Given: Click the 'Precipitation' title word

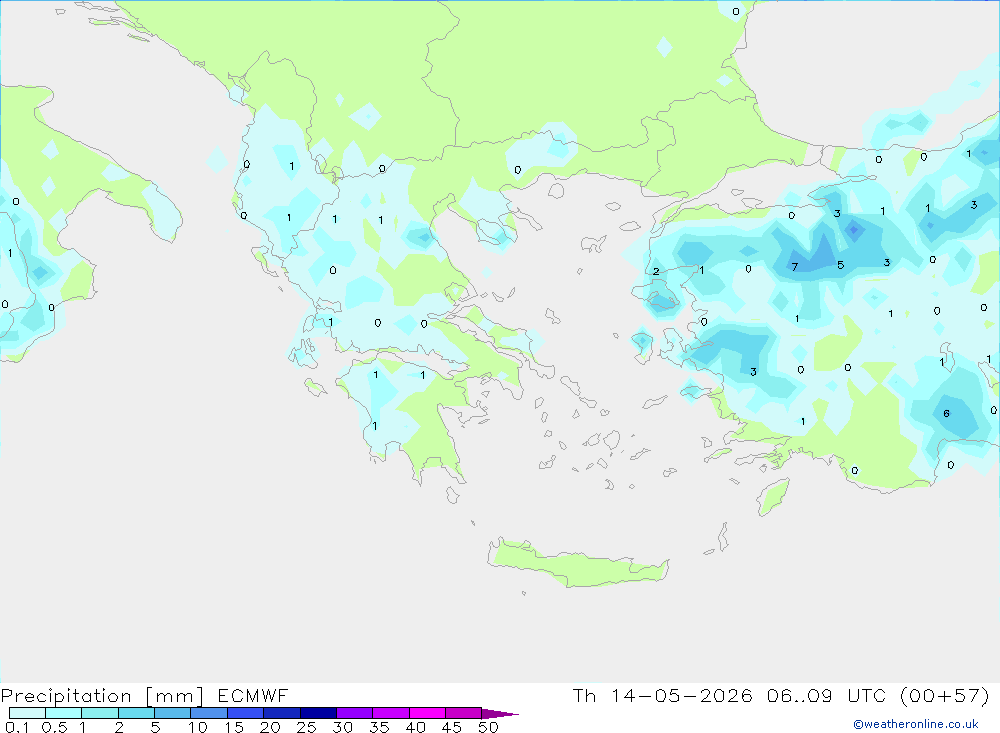Looking at the screenshot, I should point(66,696).
